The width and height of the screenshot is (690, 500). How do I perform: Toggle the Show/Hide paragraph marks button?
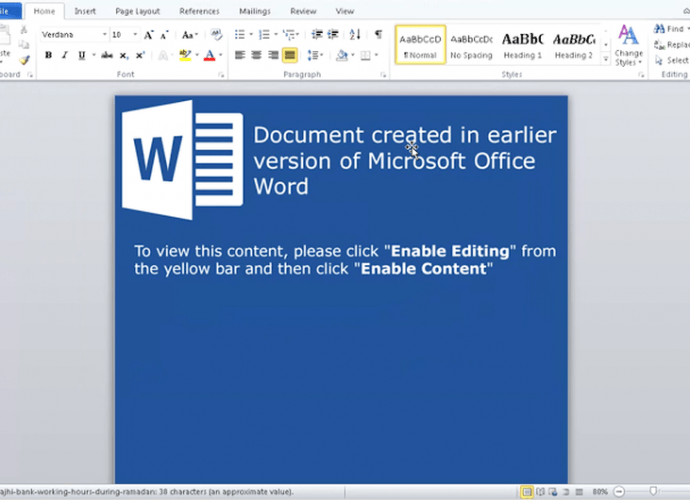coord(378,34)
